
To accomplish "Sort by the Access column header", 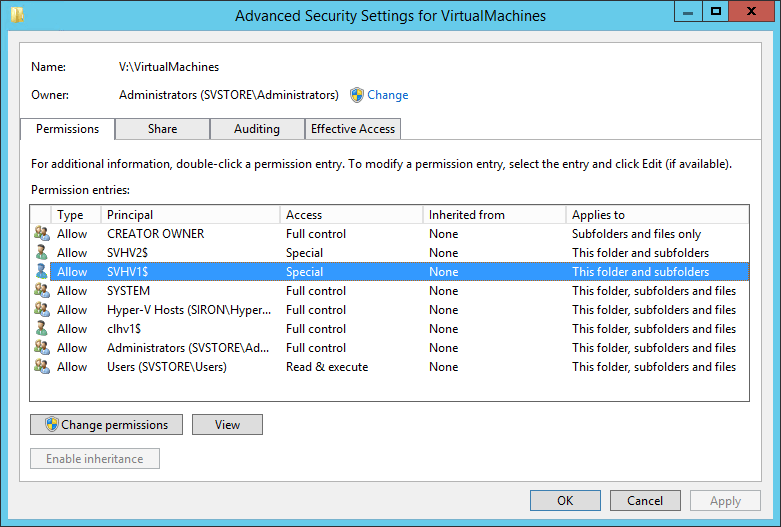I will [x=351, y=215].
